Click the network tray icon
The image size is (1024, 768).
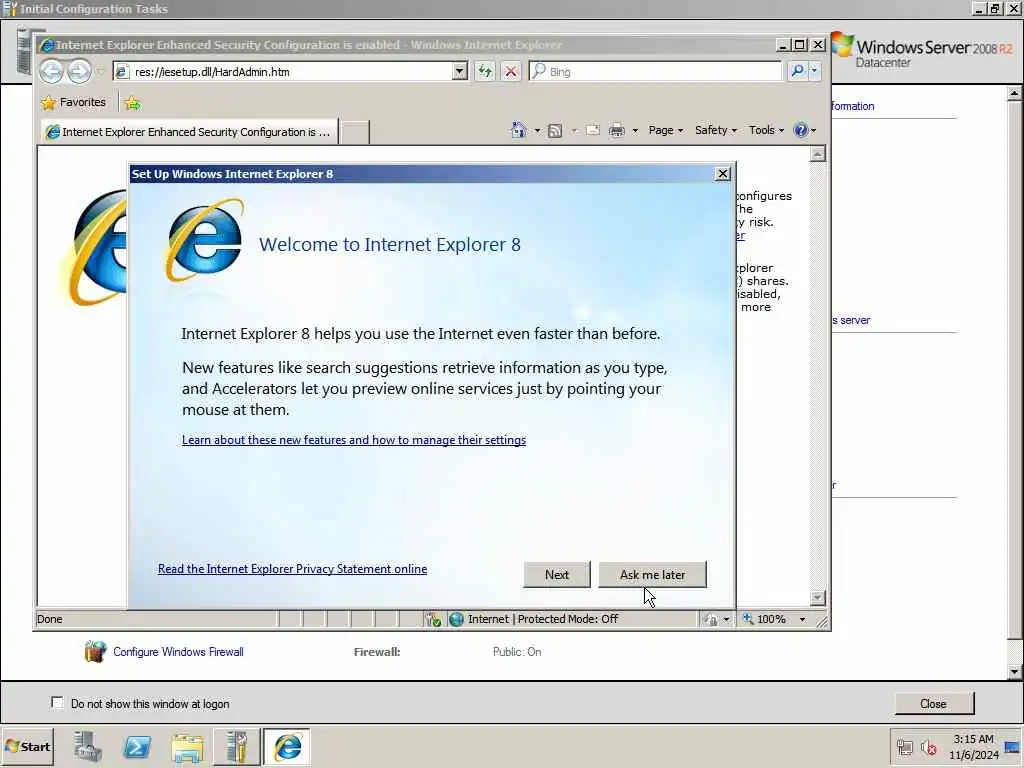tap(904, 747)
